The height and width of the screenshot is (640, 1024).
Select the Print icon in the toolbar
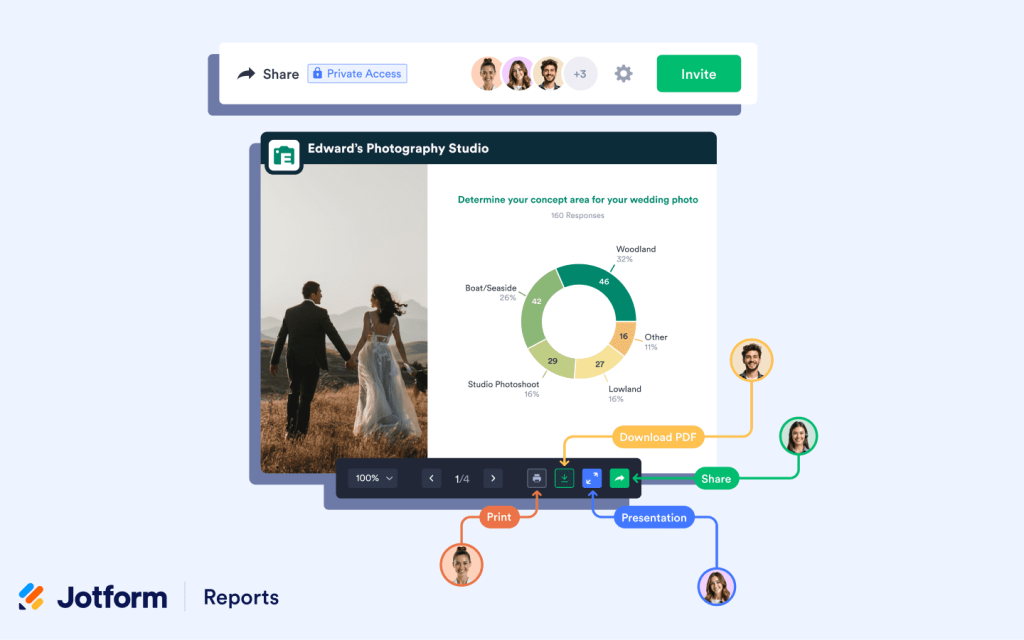(x=537, y=478)
